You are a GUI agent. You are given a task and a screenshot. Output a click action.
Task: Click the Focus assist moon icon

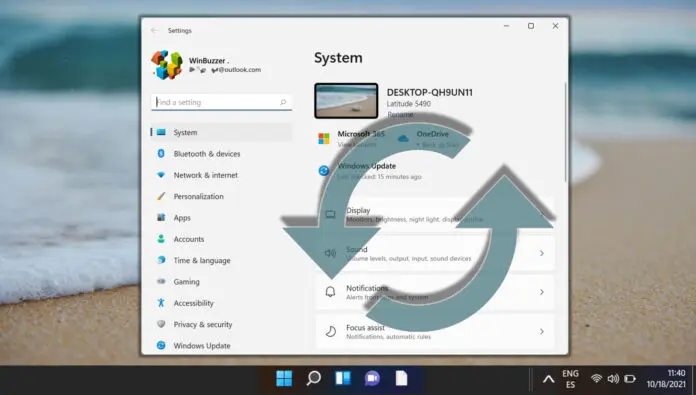coord(331,331)
